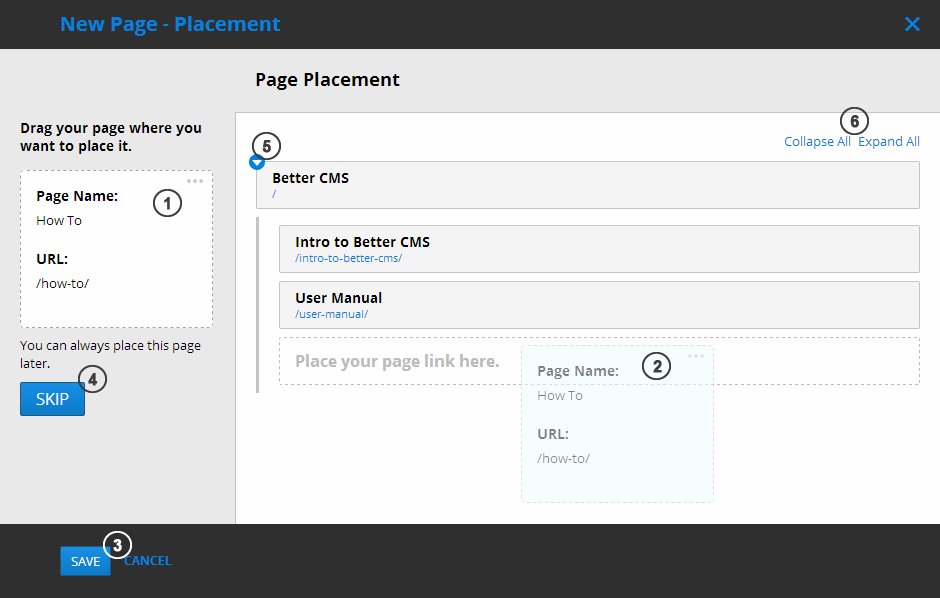Click the dots handle on floating dragged card
Screen dimensions: 940x598
point(696,357)
